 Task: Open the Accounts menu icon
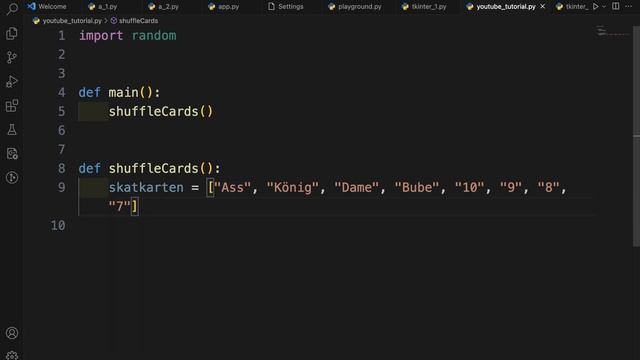coord(12,333)
